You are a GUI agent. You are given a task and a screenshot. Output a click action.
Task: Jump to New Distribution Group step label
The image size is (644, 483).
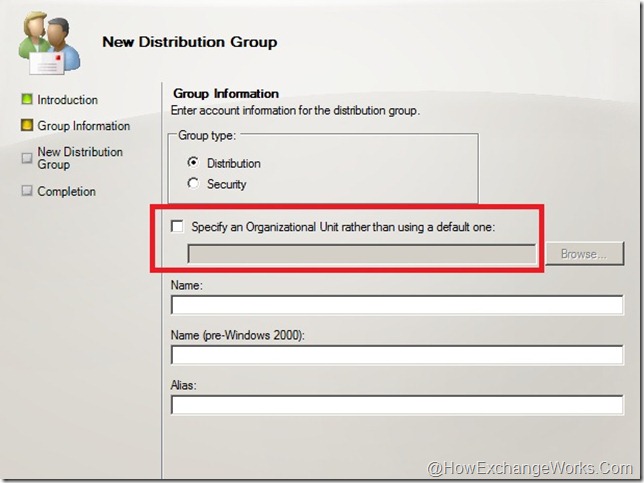click(80, 158)
